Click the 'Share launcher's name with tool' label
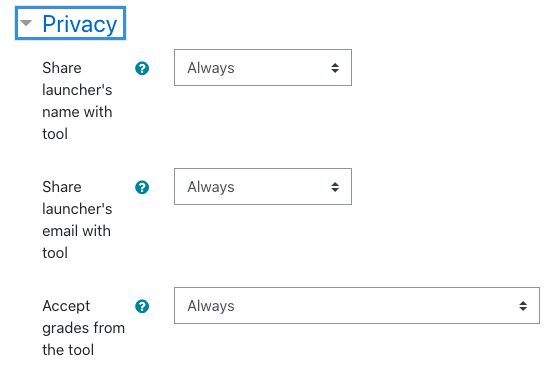Image resolution: width=558 pixels, height=380 pixels. pos(77,101)
